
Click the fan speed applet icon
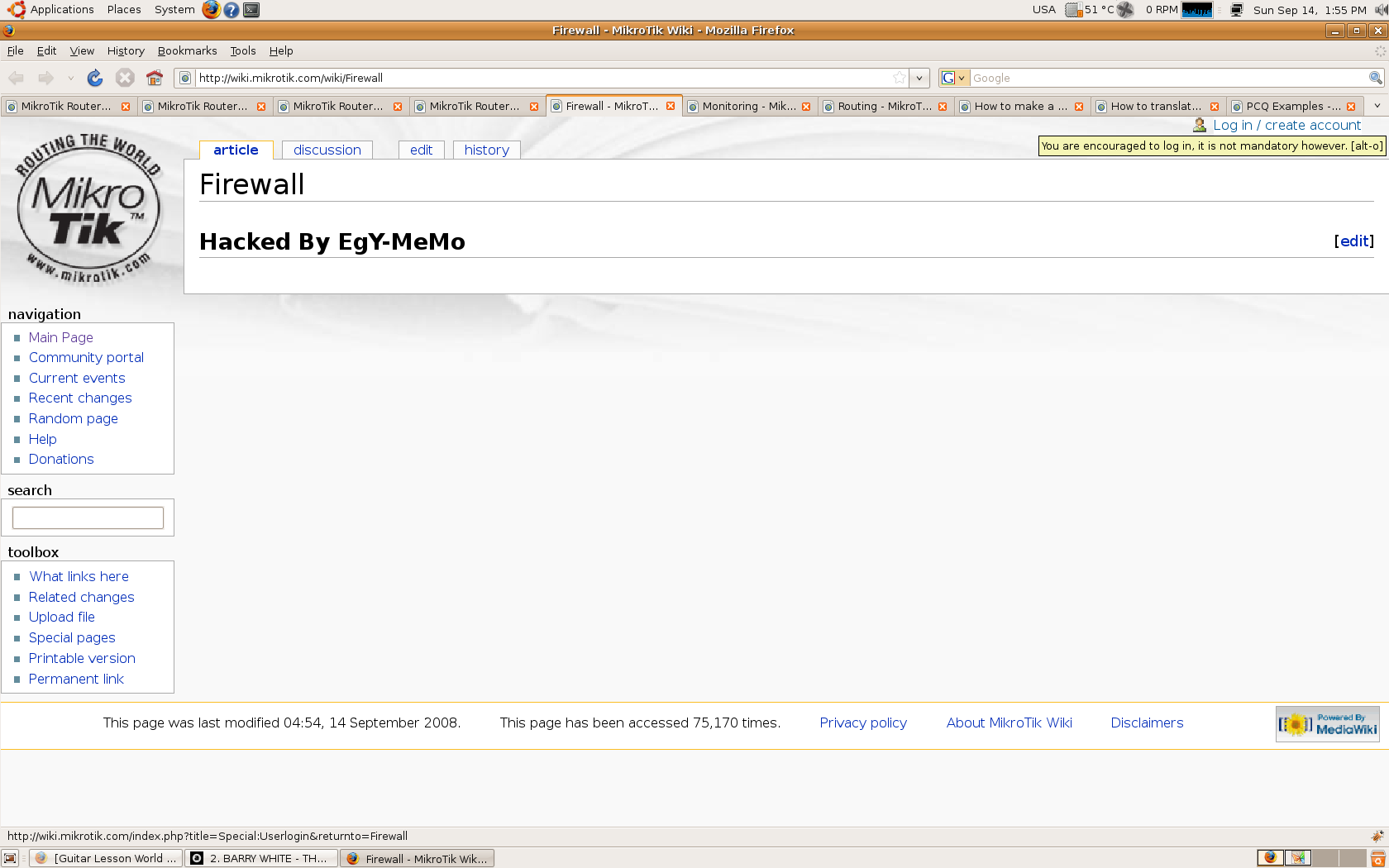click(x=1125, y=10)
